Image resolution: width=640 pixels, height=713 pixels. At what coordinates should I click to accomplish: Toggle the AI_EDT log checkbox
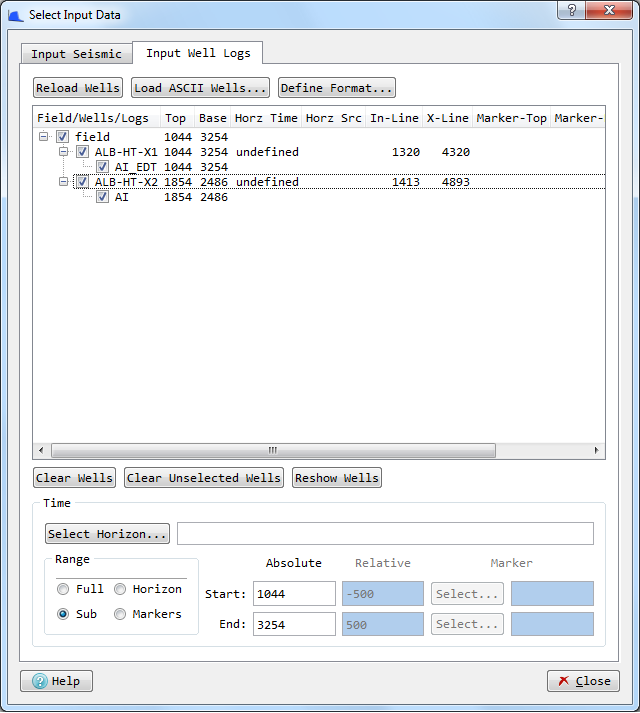[x=102, y=167]
